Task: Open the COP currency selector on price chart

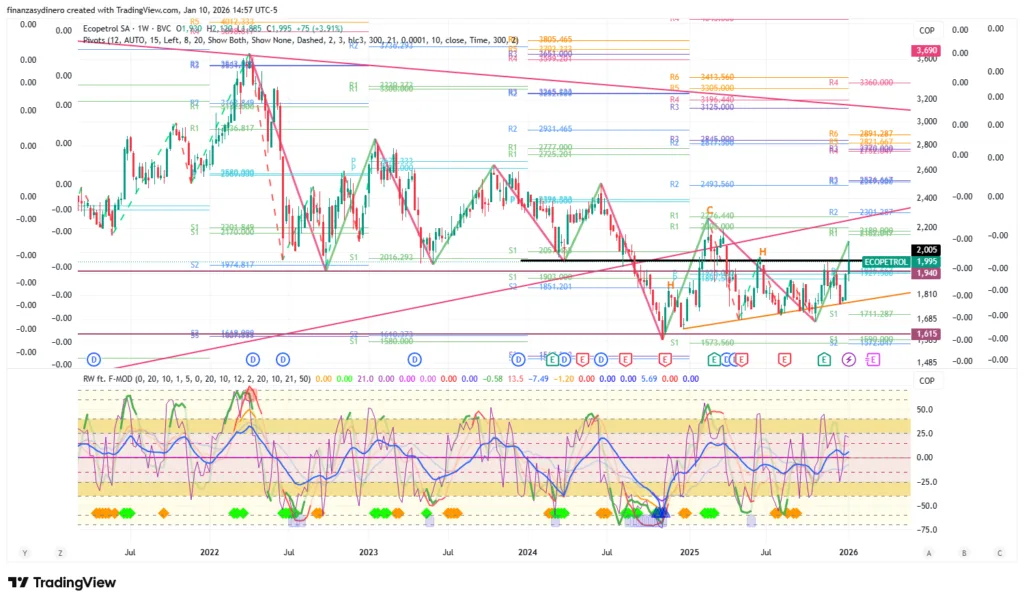Action: [x=927, y=30]
